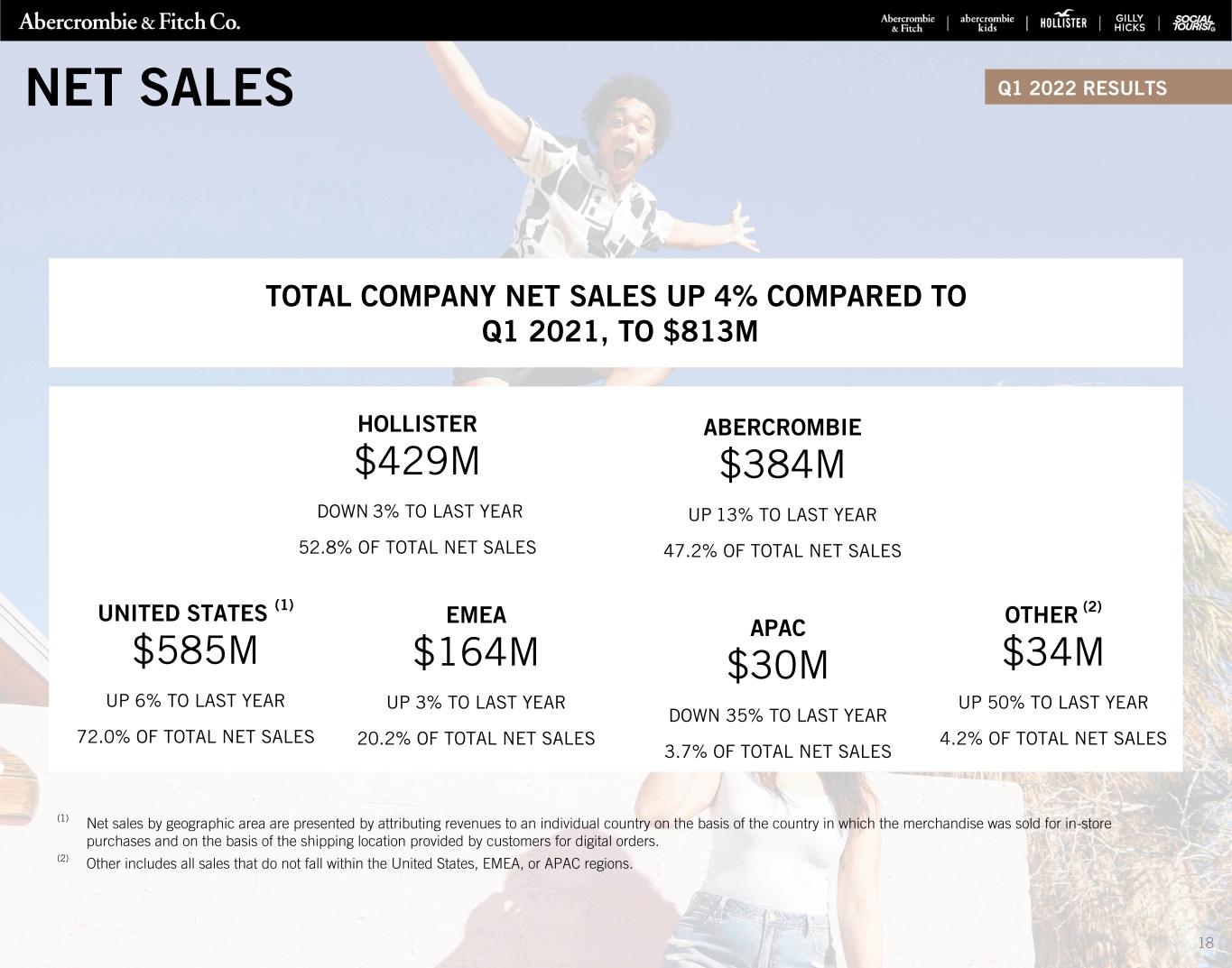Screen dimensions: 1232x968
Task: Click the United States $585M figure
Action: tap(195, 651)
